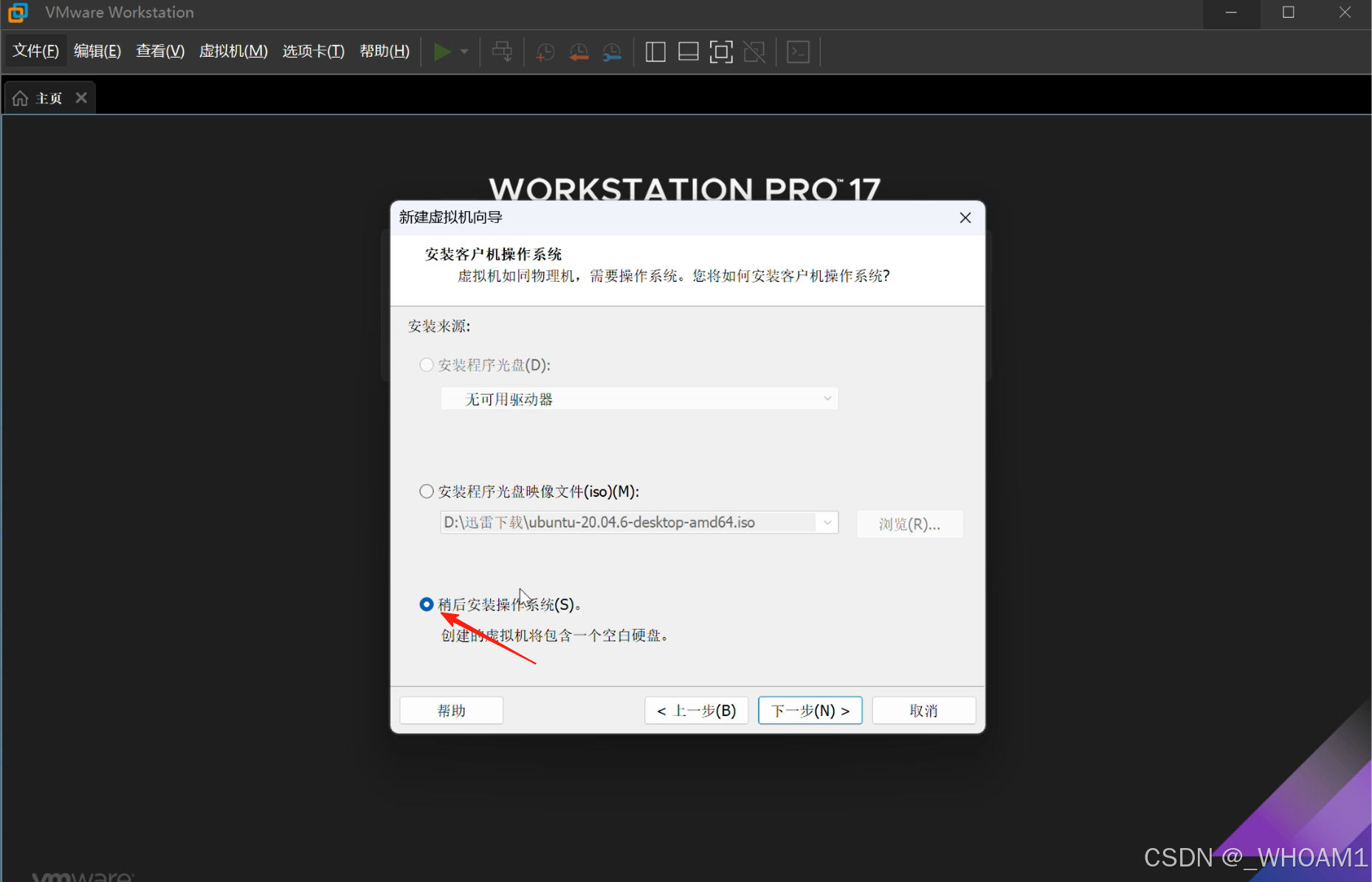Select the 安装程序光盘映像文件(iso) radio button
Image resolution: width=1372 pixels, height=882 pixels.
427,491
